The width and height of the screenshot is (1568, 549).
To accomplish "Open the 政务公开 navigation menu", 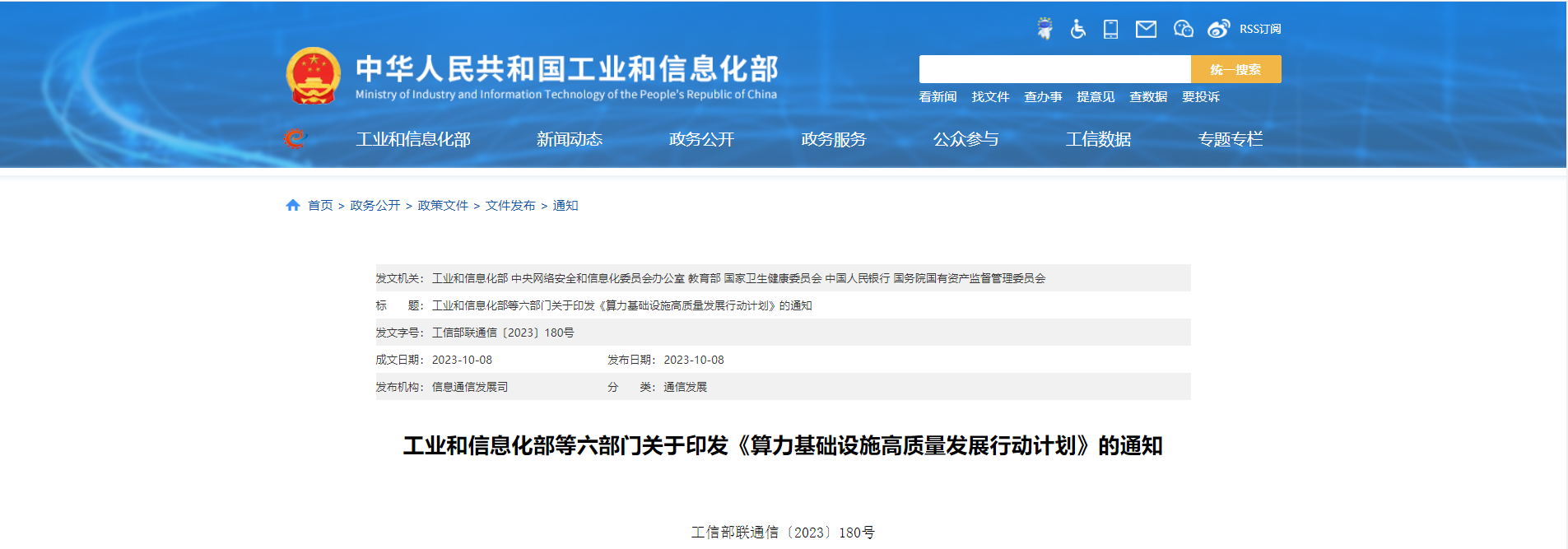I will [701, 139].
